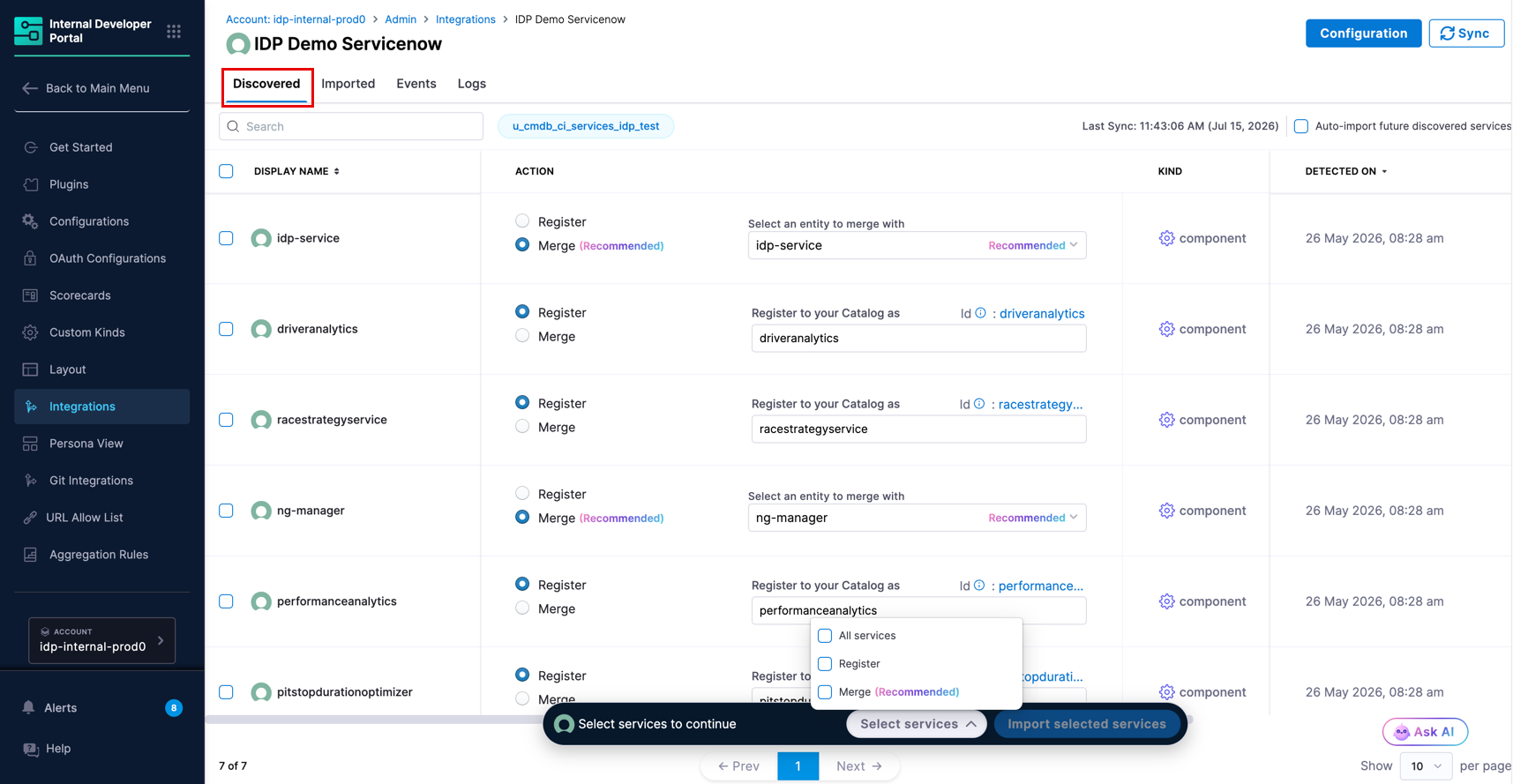
Task: Follow the Integrations breadcrumb link
Action: 466,19
